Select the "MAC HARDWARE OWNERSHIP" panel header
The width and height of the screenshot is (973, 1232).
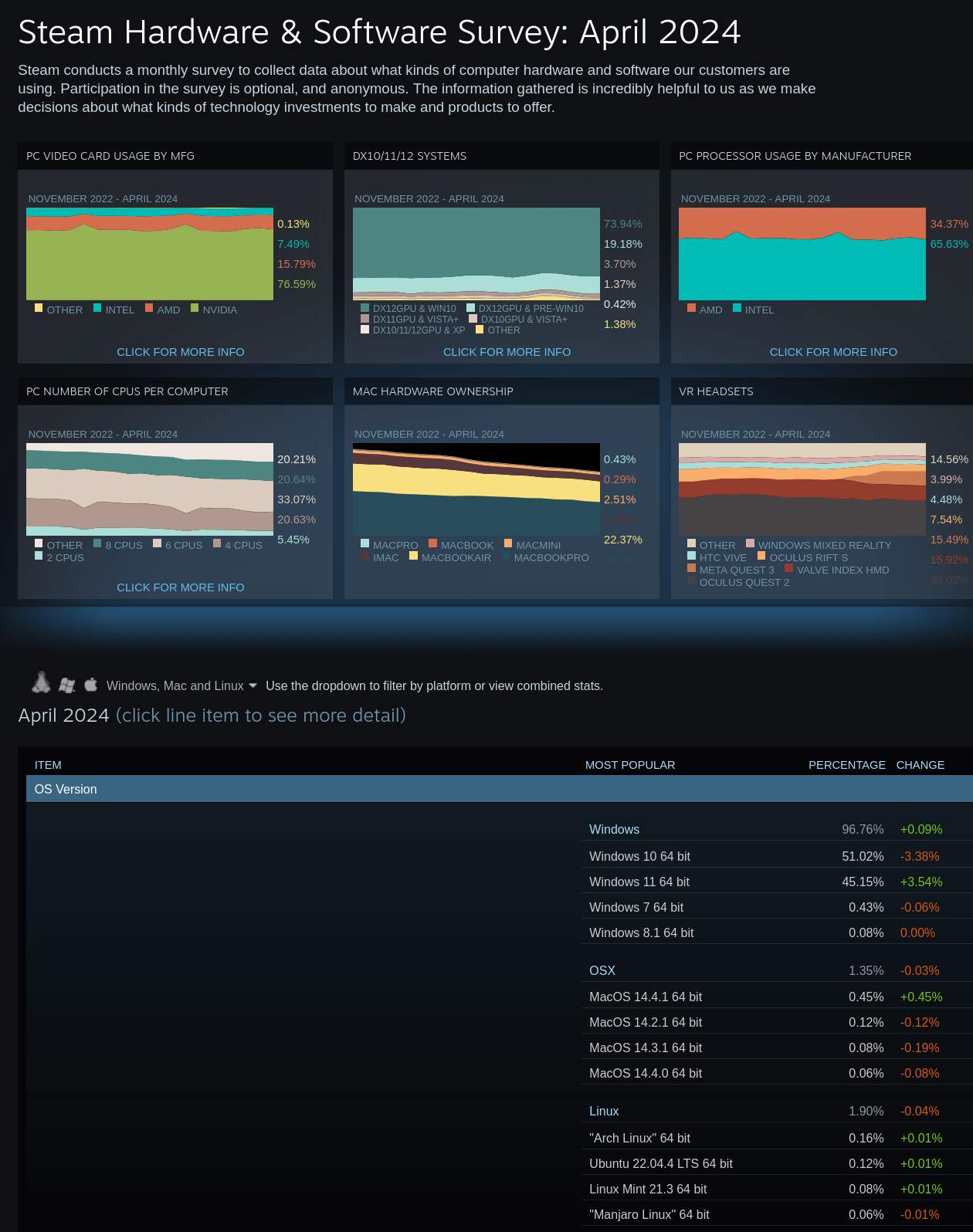click(x=502, y=391)
